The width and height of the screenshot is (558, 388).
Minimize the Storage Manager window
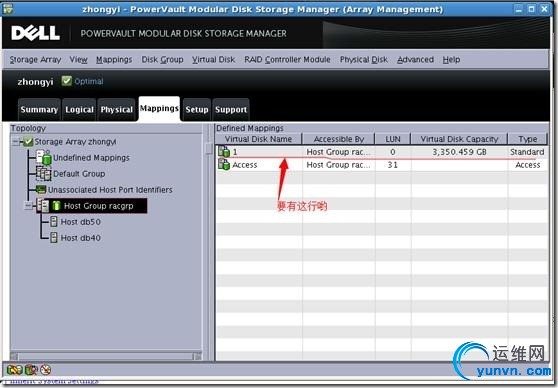519,9
